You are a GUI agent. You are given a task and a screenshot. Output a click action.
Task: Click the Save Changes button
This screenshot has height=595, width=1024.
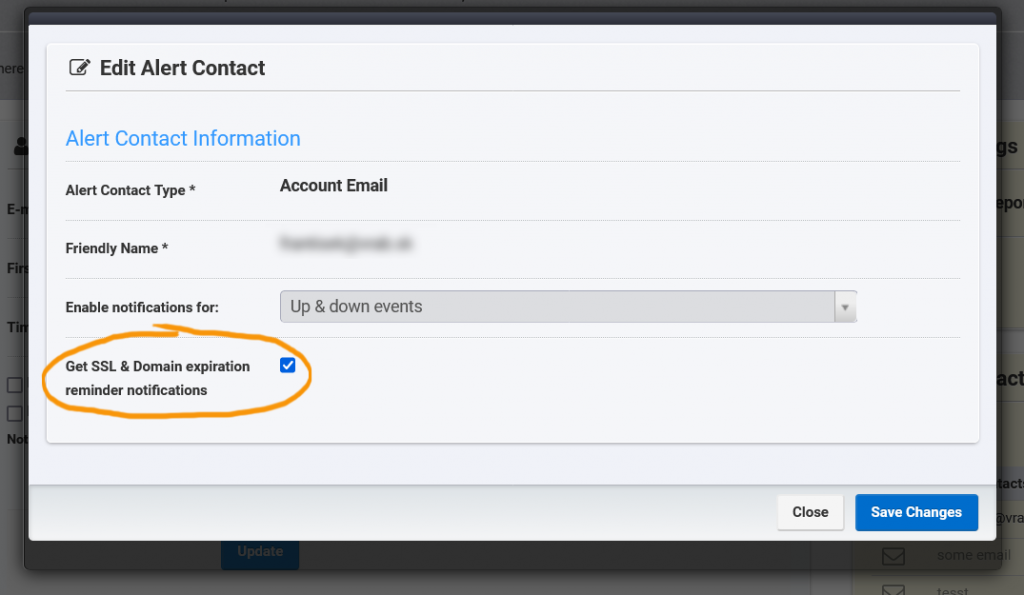pos(916,512)
